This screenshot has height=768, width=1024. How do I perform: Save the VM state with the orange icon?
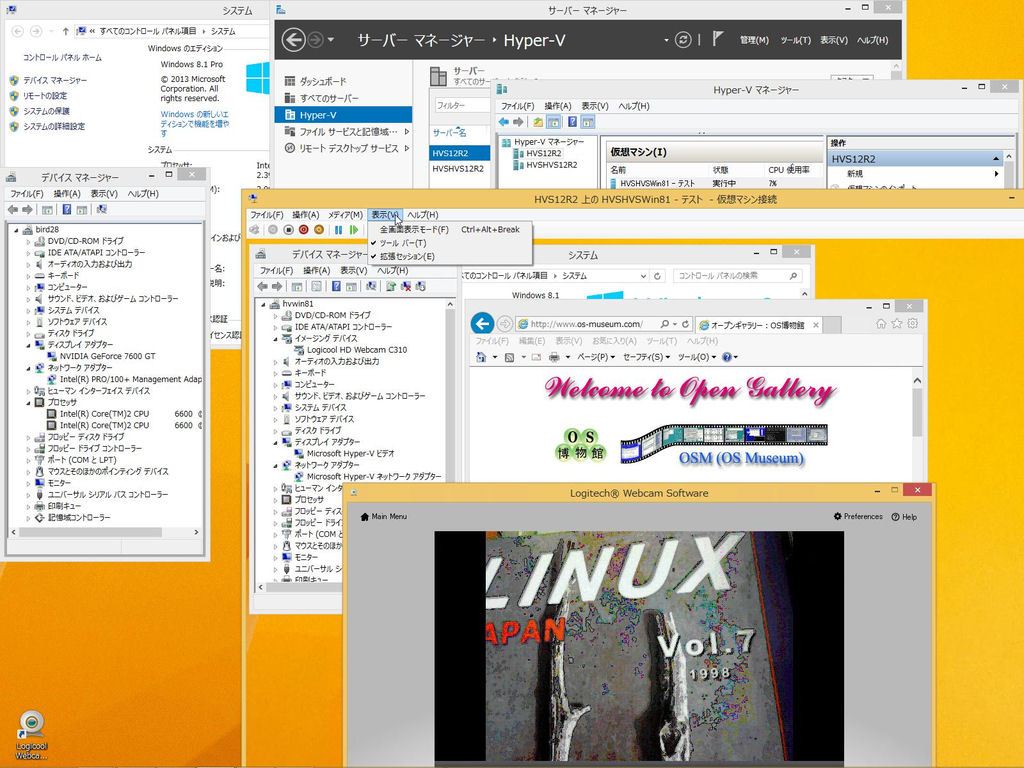coord(319,230)
